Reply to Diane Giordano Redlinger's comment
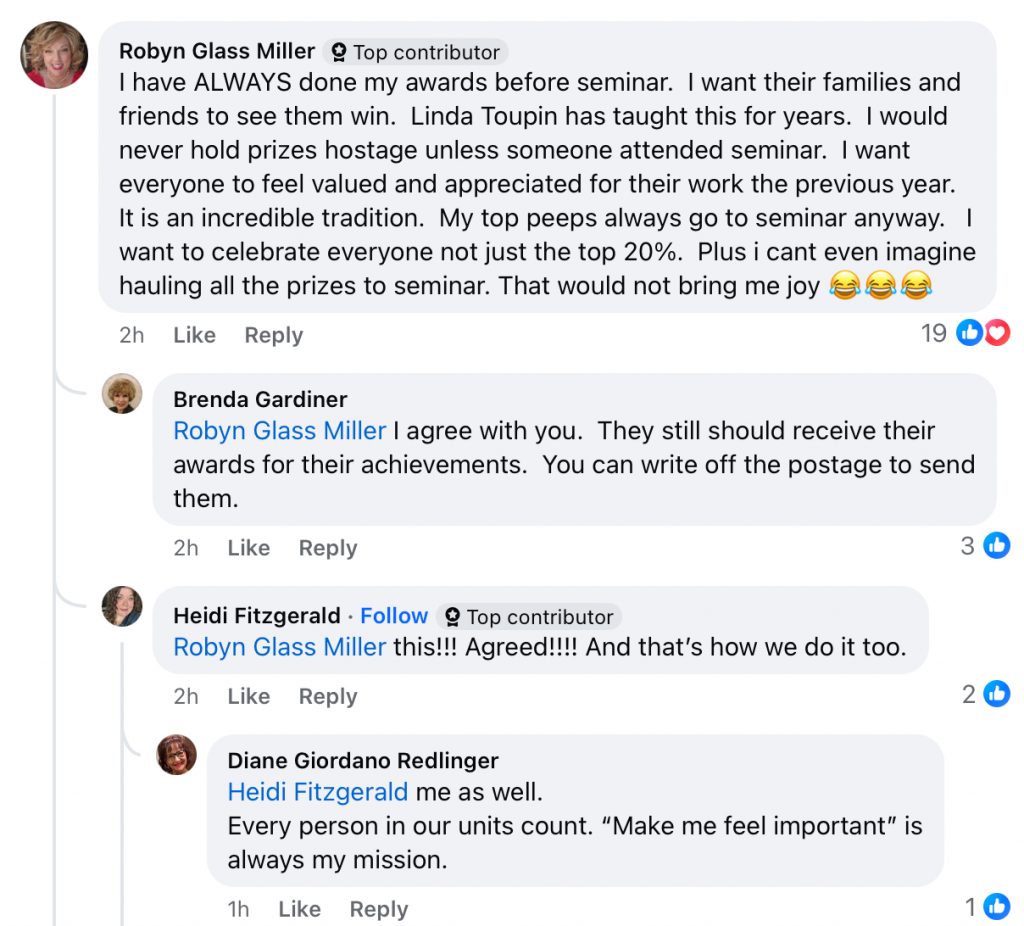This screenshot has width=1024, height=926. (378, 909)
